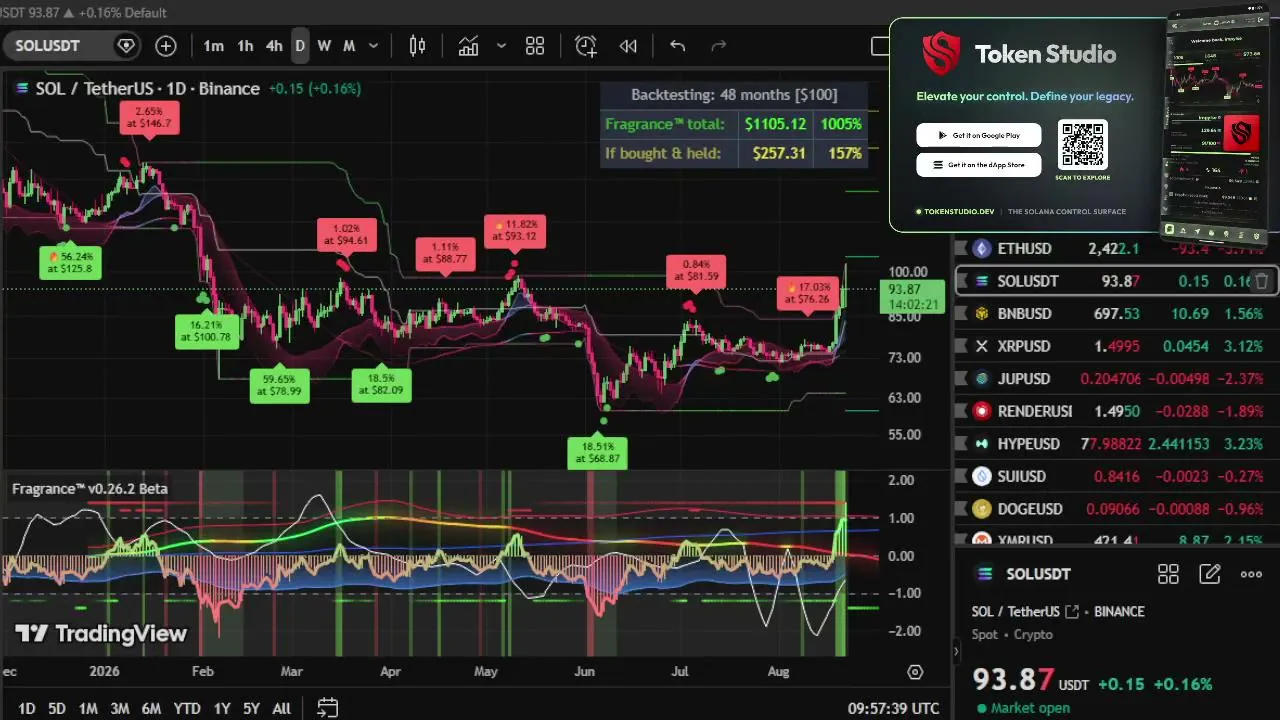Screen dimensions: 1280x720
Task: Set chart range to 1M
Action: tap(88, 708)
